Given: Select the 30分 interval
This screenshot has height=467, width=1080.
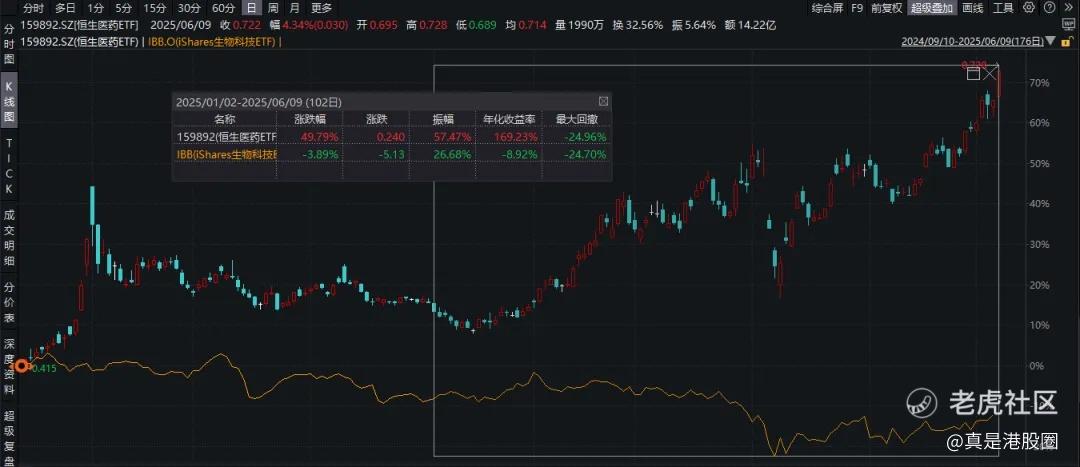Looking at the screenshot, I should (x=189, y=8).
